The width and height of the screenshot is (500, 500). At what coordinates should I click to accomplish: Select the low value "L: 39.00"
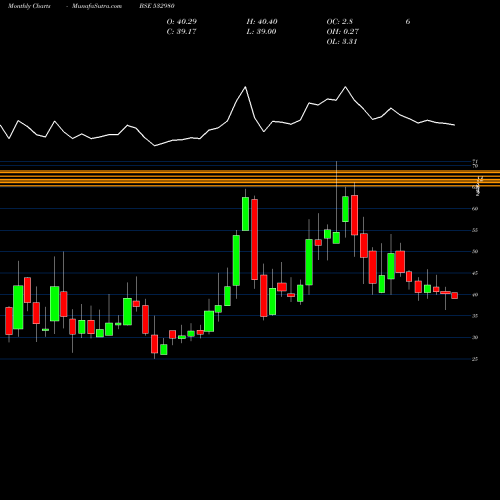(x=262, y=32)
